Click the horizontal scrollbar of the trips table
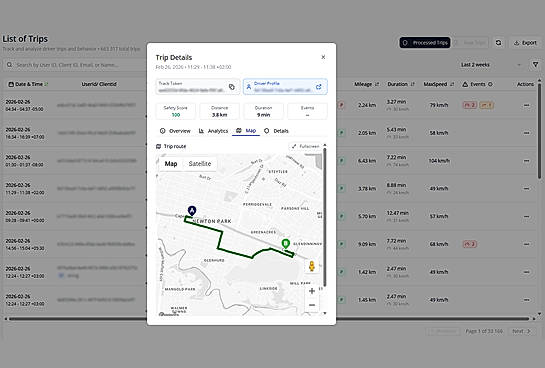This screenshot has height=368, width=545. tap(268, 318)
